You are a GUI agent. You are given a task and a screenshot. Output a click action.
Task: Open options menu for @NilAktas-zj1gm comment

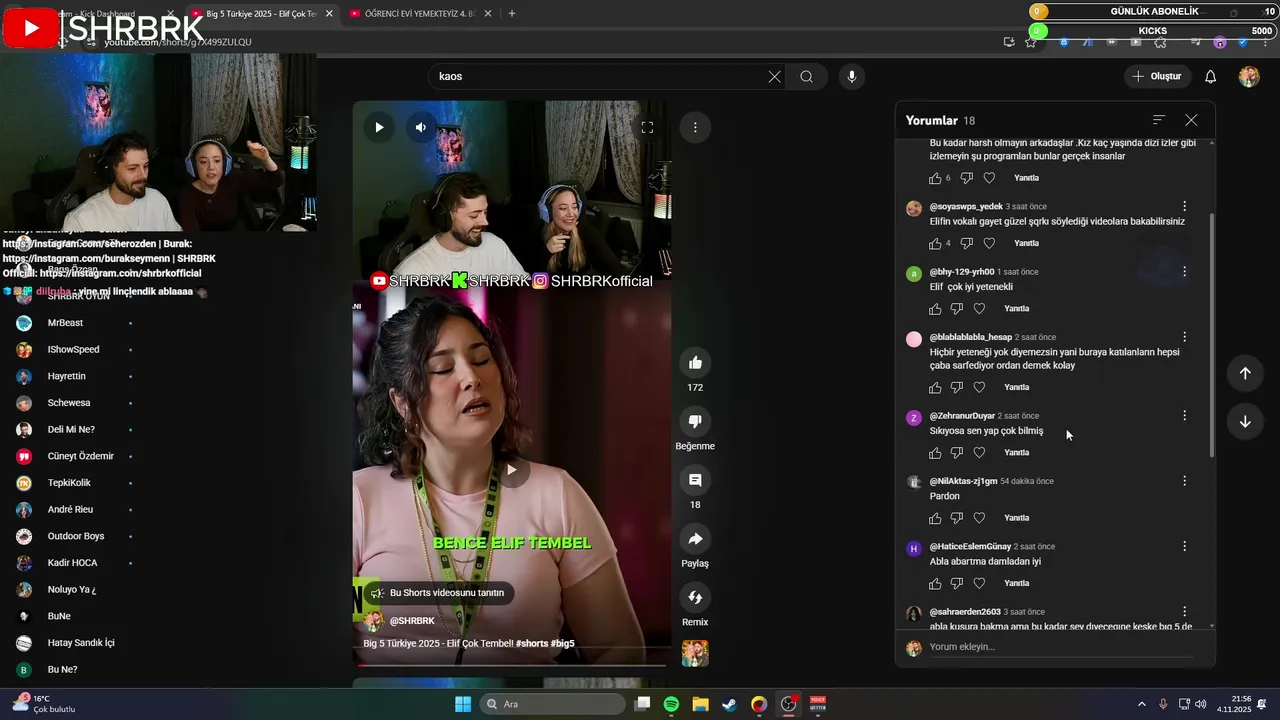[x=1185, y=481]
